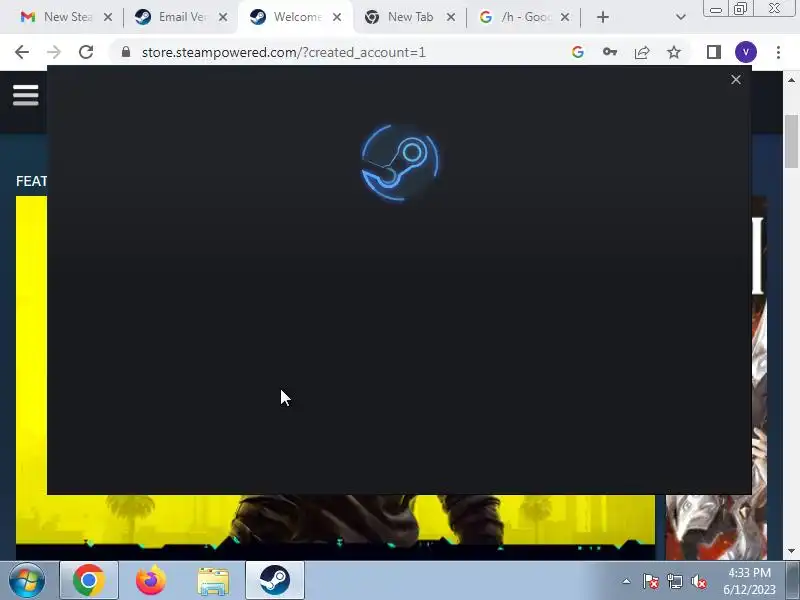Open a new browser tab
Image resolution: width=800 pixels, height=600 pixels.
click(603, 17)
